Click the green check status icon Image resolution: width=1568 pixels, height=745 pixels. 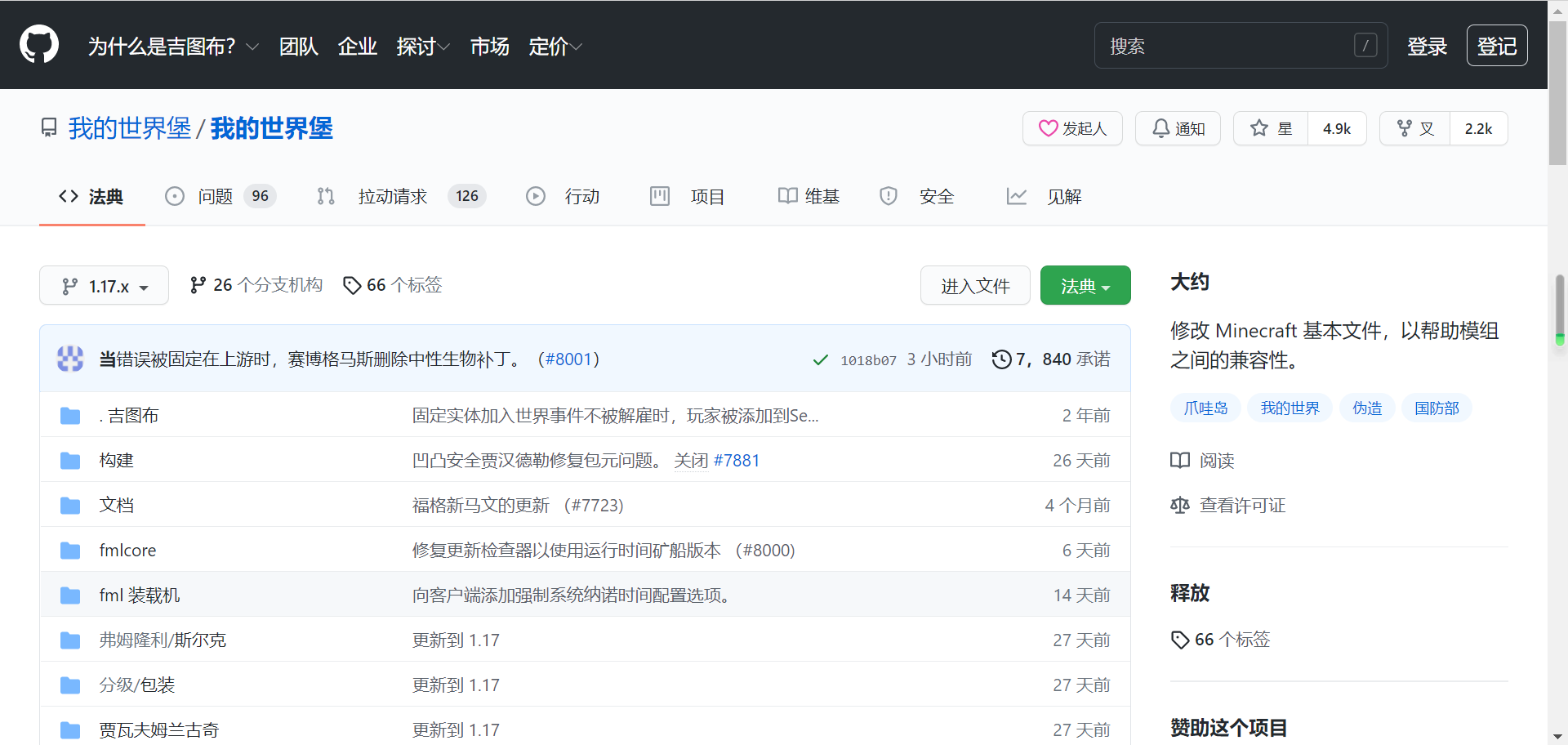[821, 359]
